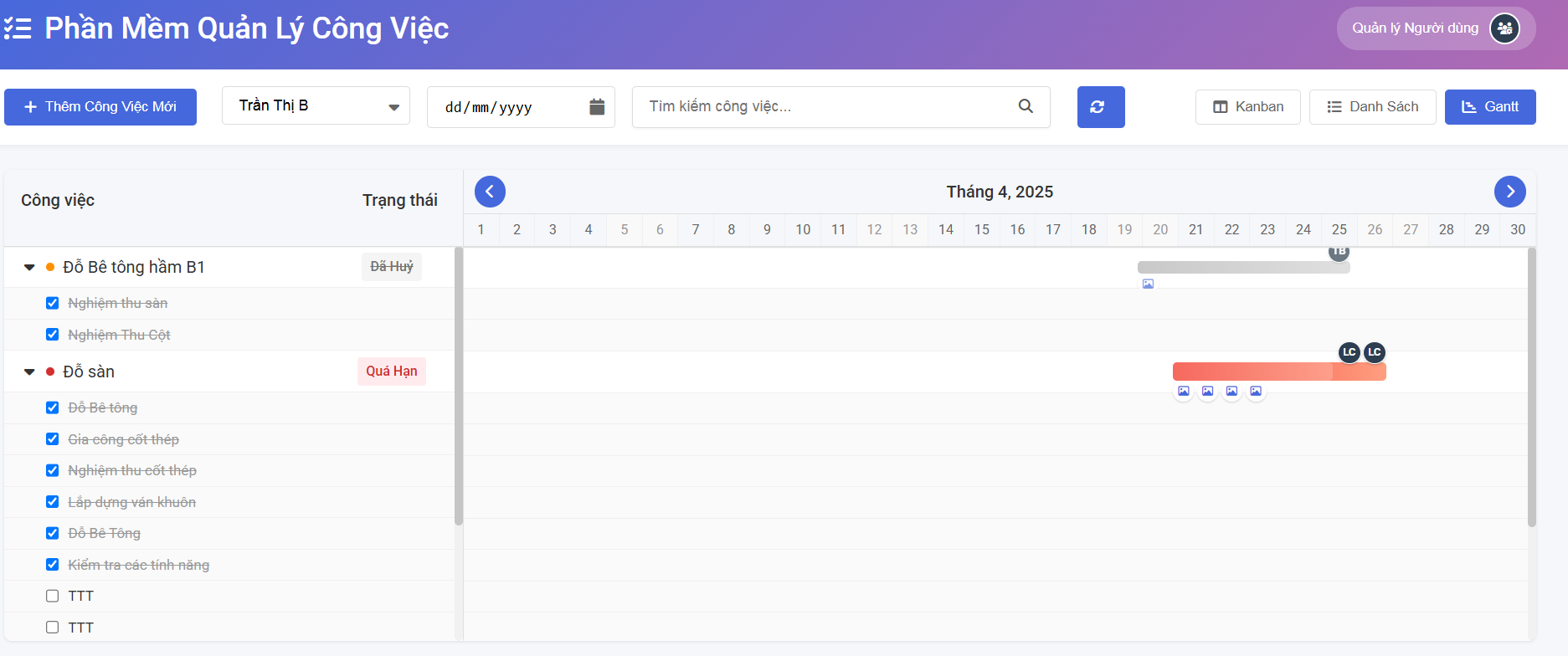Open the calendar picker icon
The width and height of the screenshot is (1568, 656).
(x=597, y=107)
